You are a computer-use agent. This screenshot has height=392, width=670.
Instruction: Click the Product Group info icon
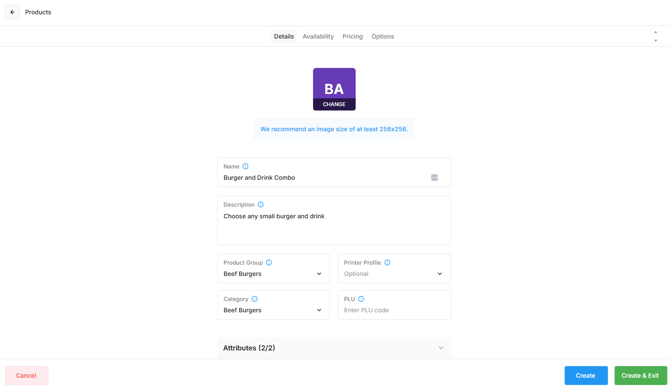pos(269,262)
